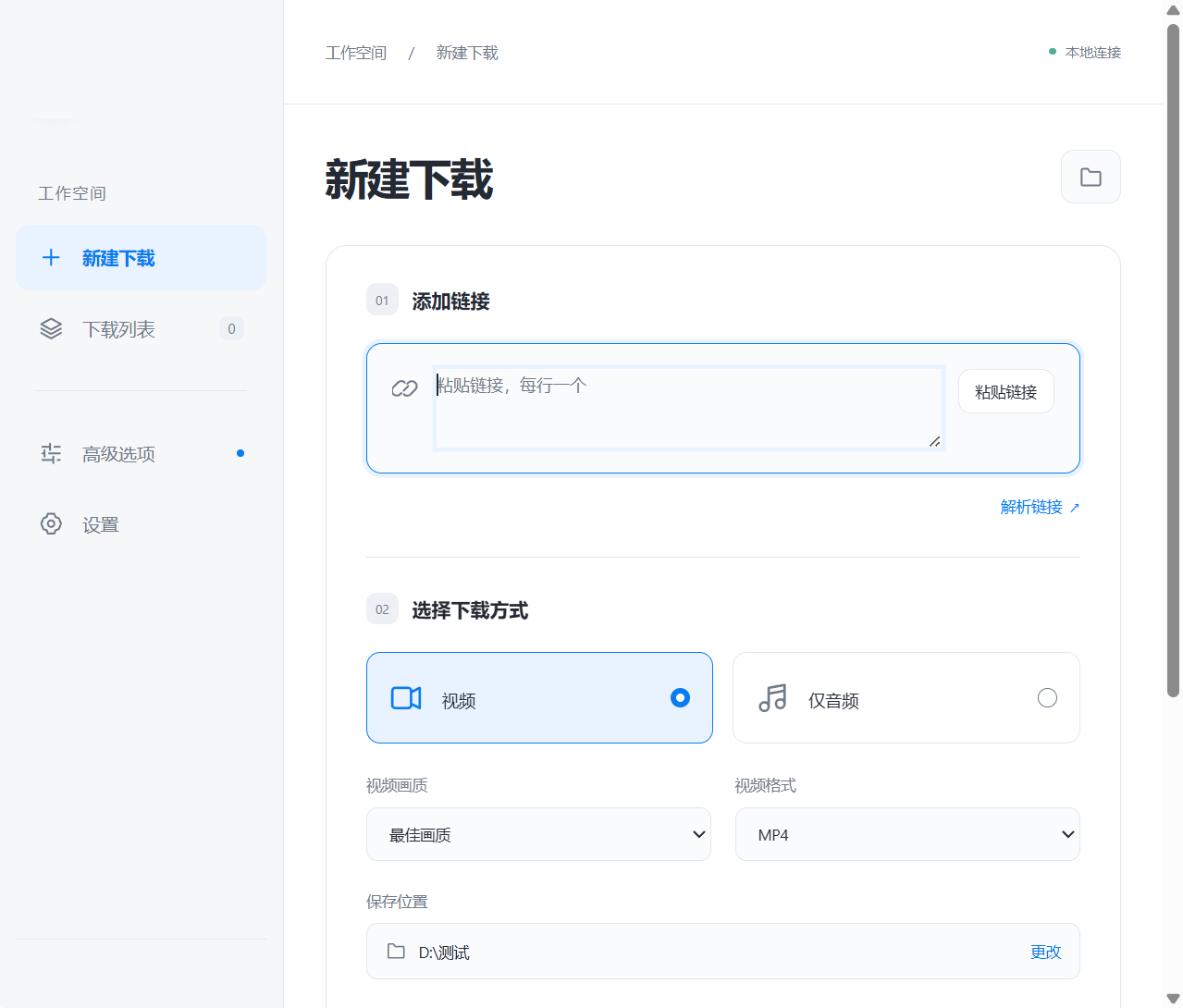Click the 添加链接 section heading
The image size is (1183, 1008).
(x=450, y=301)
